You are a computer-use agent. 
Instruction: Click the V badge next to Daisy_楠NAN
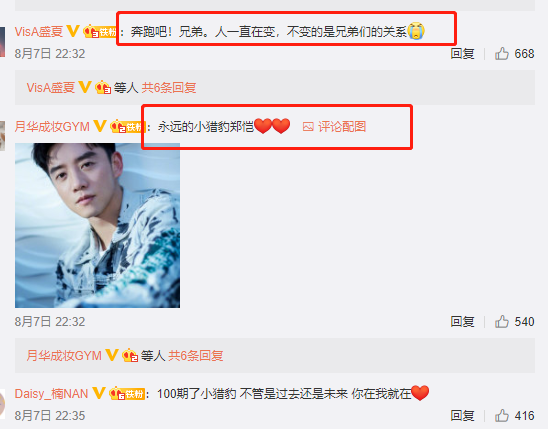99,393
